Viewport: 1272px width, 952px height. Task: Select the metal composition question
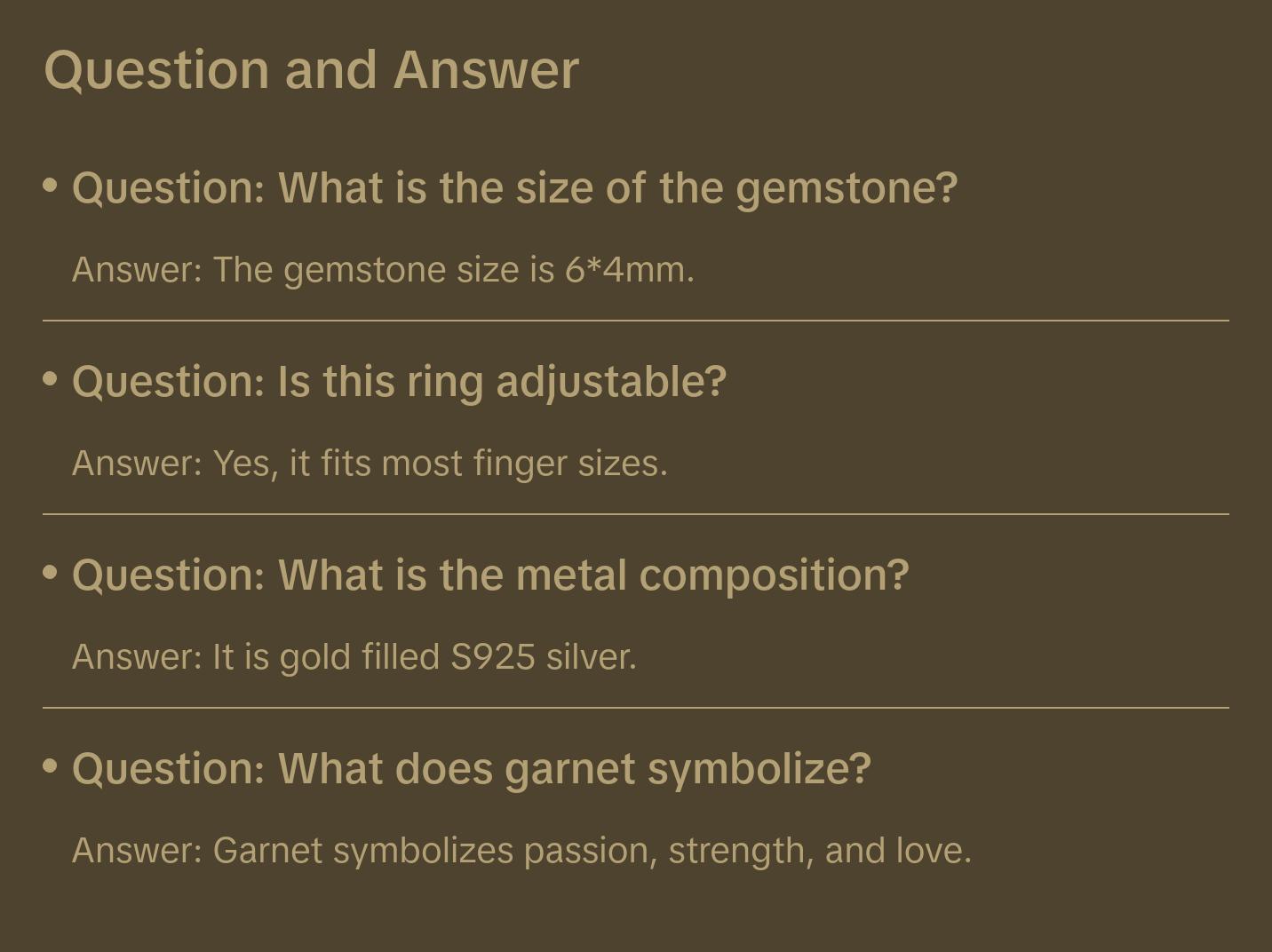[x=490, y=575]
